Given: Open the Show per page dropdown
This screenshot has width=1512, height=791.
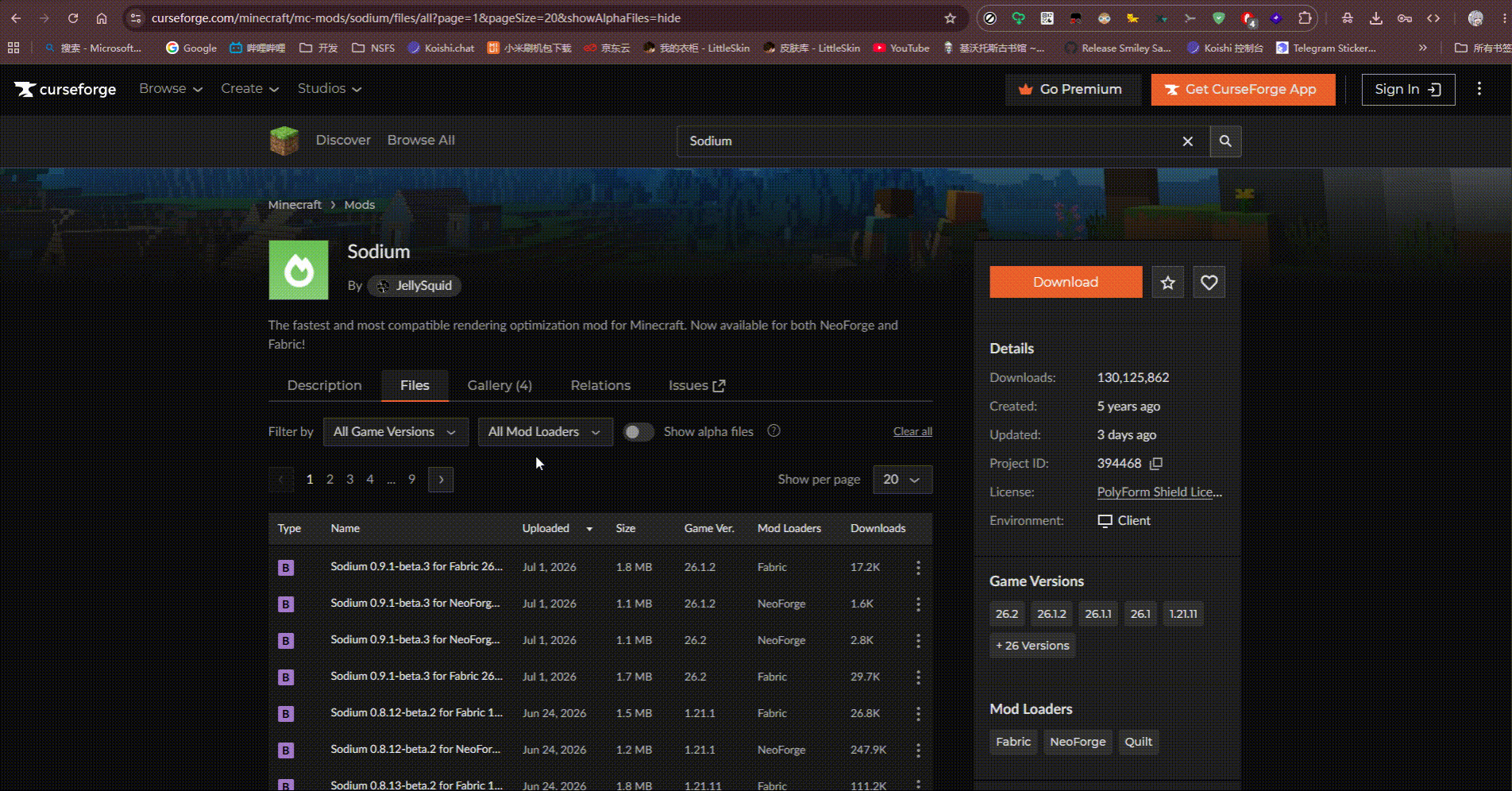Looking at the screenshot, I should coord(902,480).
